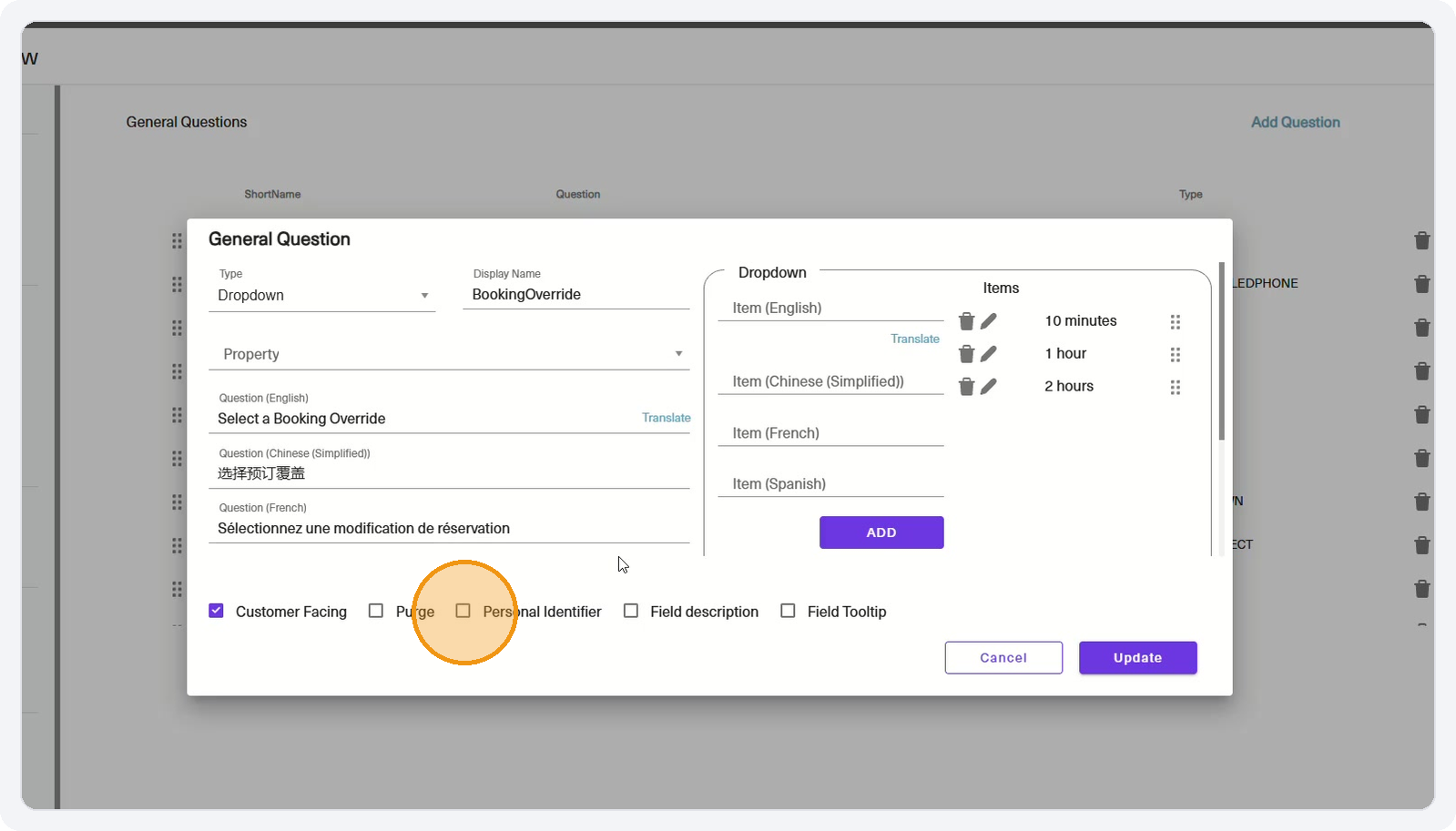Expand the Property dropdown
Image resolution: width=1456 pixels, height=831 pixels.
click(x=449, y=354)
